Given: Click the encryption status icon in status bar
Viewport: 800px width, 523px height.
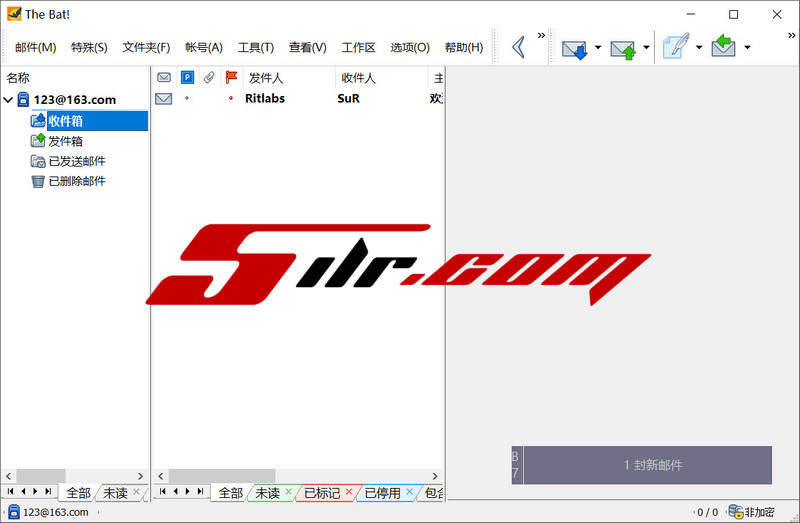Looking at the screenshot, I should 735,512.
